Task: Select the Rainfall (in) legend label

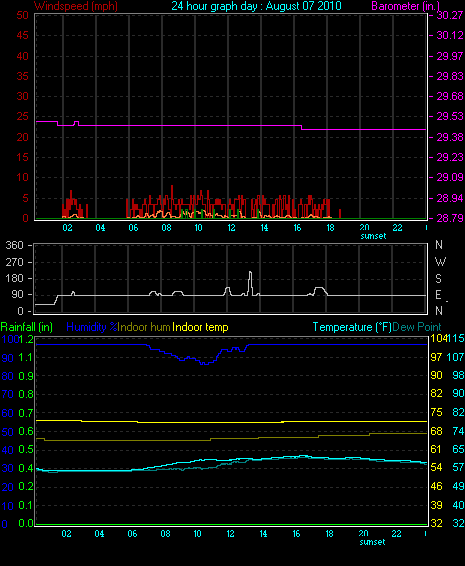Action: coord(27,327)
